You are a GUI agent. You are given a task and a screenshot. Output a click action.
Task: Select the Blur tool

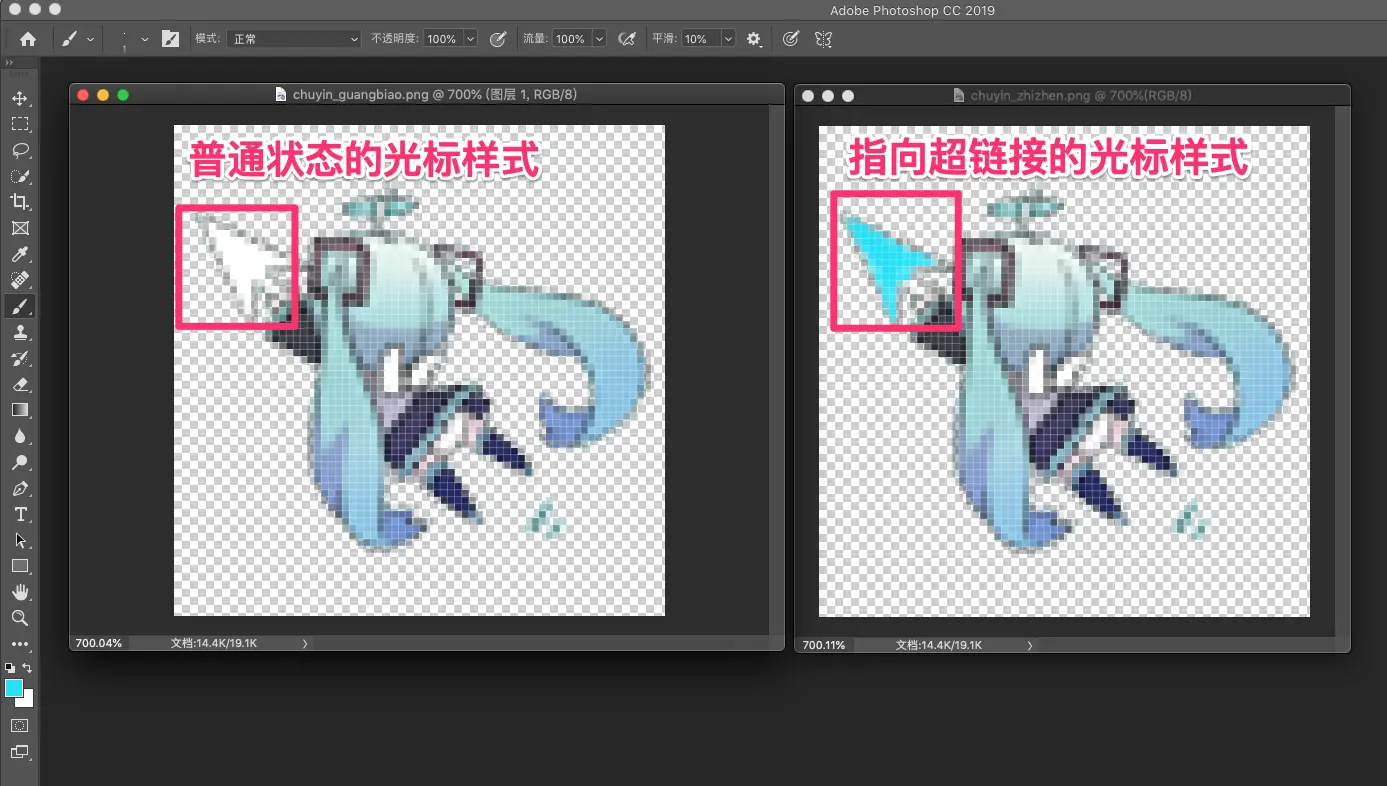19,436
